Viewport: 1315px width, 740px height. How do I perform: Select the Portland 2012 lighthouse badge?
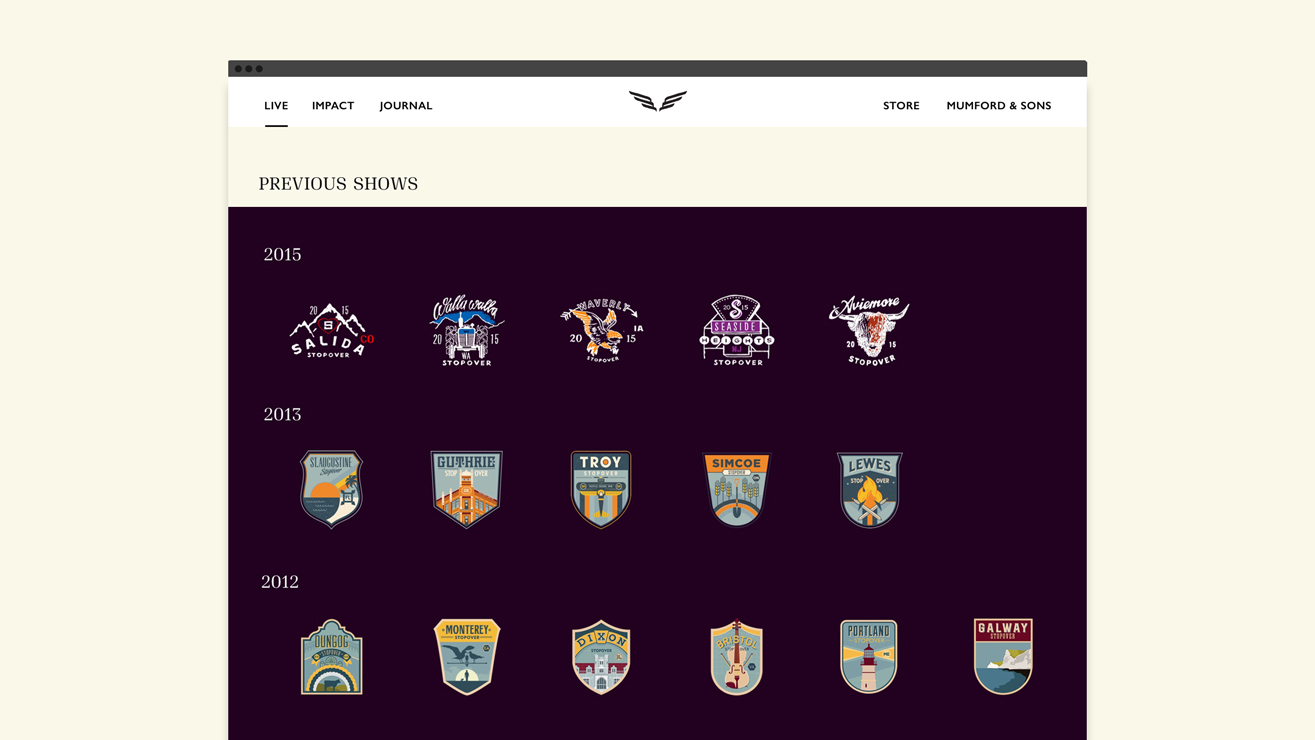(x=869, y=657)
